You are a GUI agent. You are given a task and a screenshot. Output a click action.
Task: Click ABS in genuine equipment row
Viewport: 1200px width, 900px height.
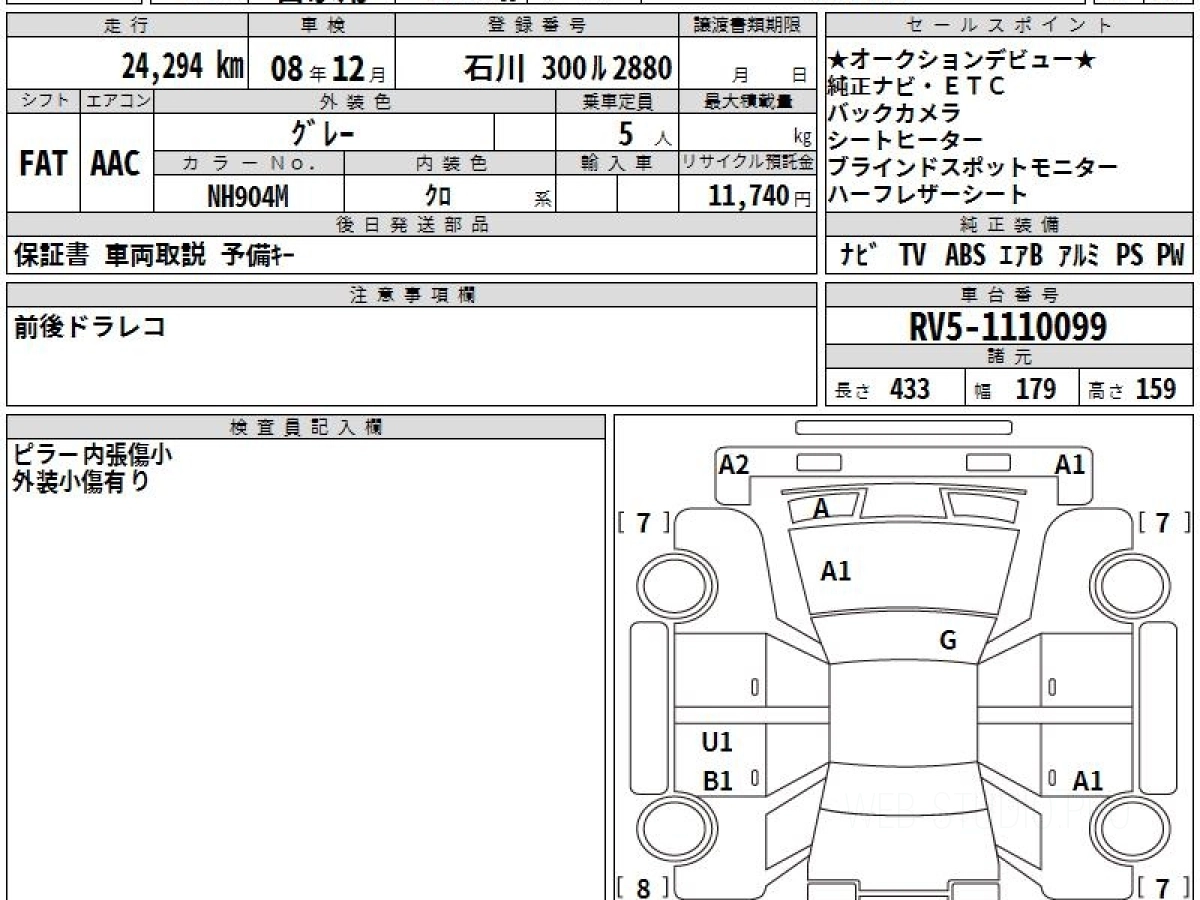point(965,256)
